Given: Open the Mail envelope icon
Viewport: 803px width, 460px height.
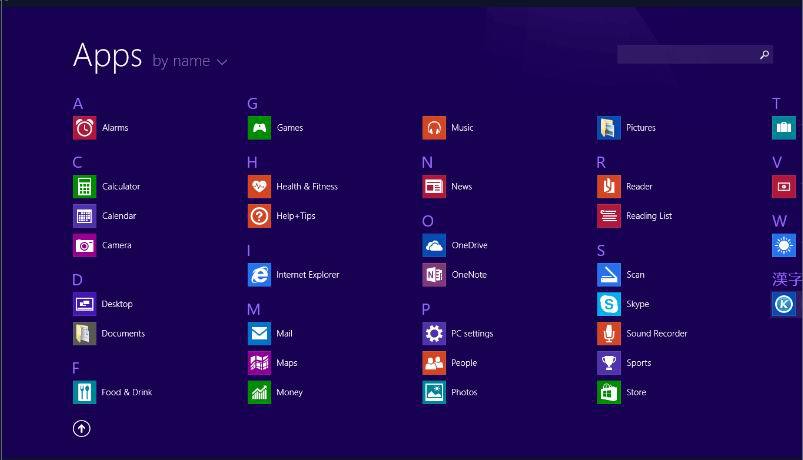Looking at the screenshot, I should [259, 333].
